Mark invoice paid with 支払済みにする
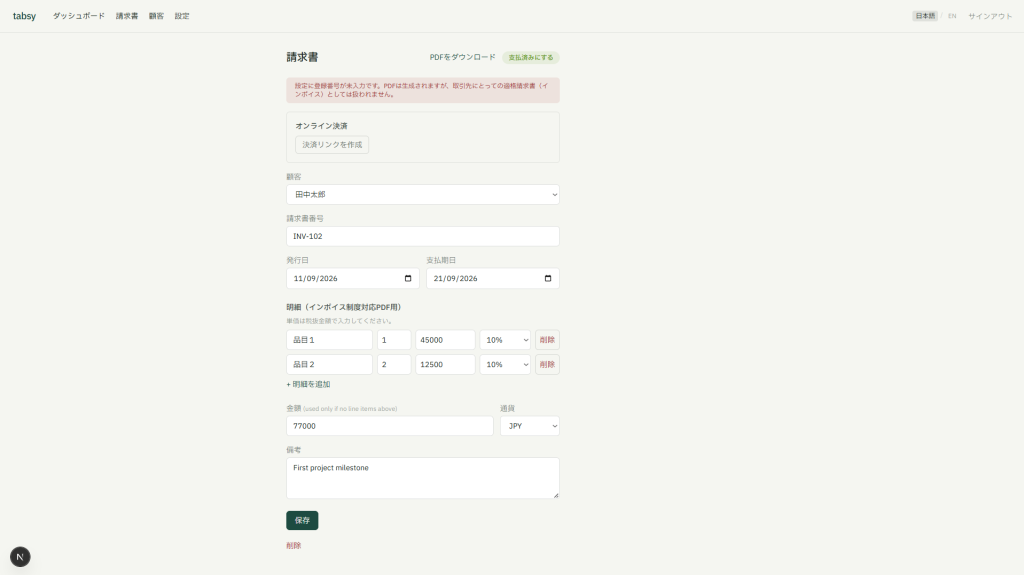The height and width of the screenshot is (575, 1024). (x=530, y=58)
